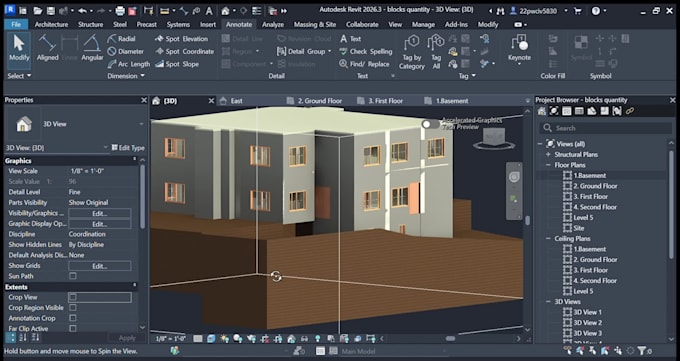Viewport: 680px width, 361px height.
Task: Open the Structure ribbon tab
Action: click(x=90, y=24)
